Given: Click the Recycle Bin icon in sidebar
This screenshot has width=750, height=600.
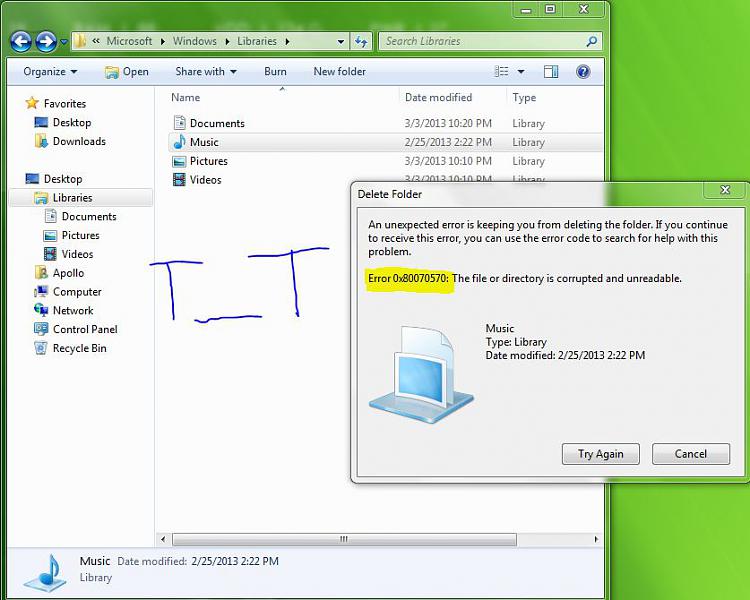Looking at the screenshot, I should 41,348.
